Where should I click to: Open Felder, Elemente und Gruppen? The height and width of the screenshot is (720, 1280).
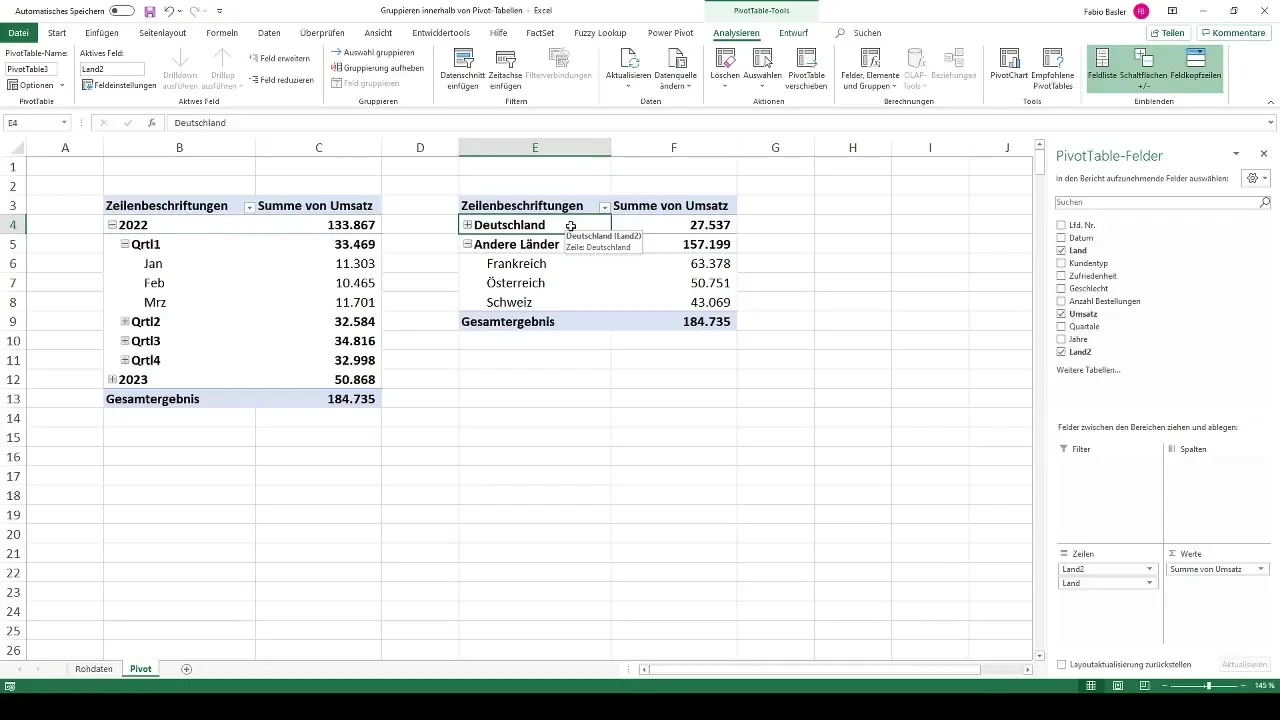tap(870, 69)
